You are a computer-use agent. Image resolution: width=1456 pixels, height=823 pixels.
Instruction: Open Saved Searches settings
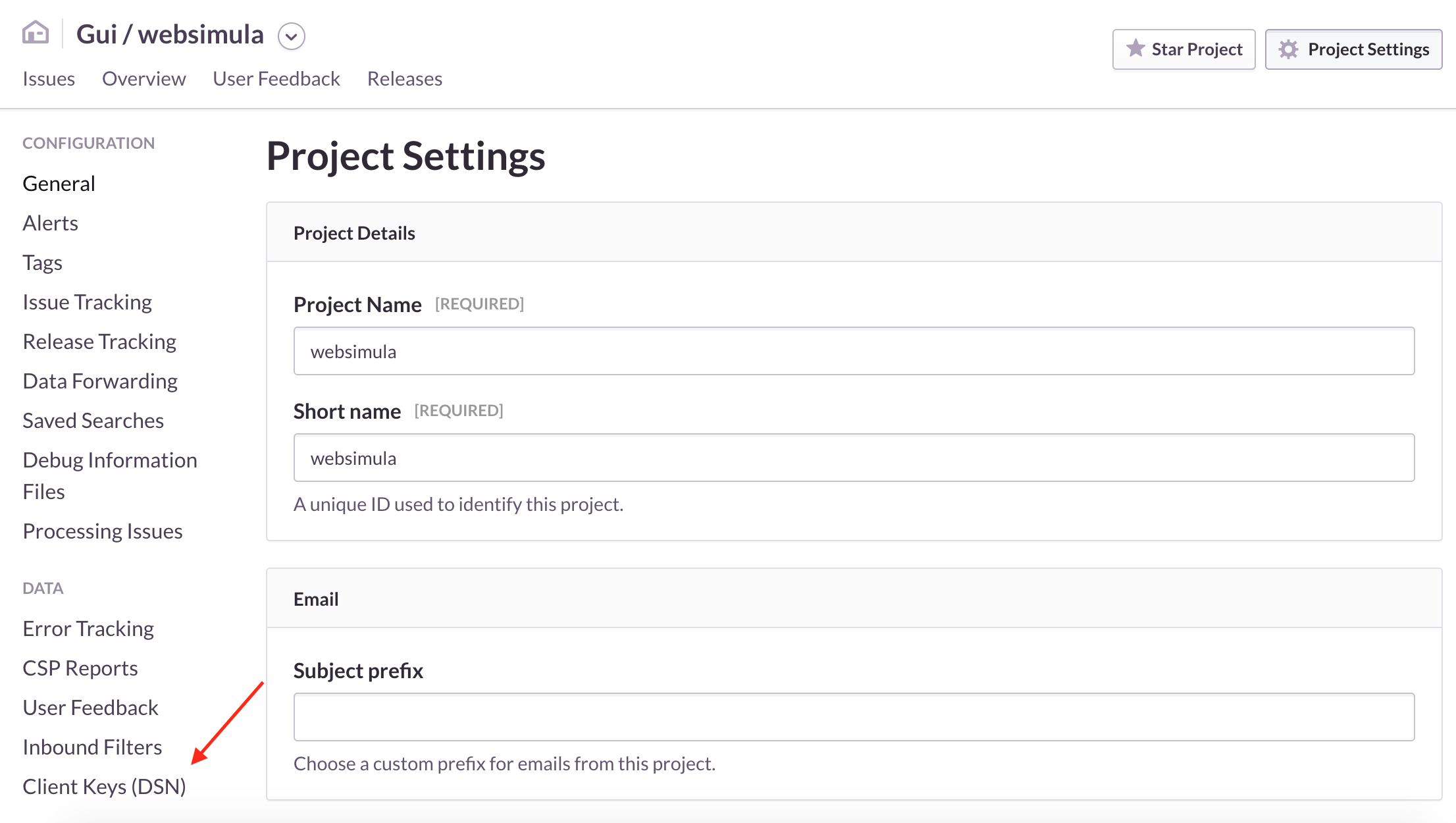[x=93, y=421]
